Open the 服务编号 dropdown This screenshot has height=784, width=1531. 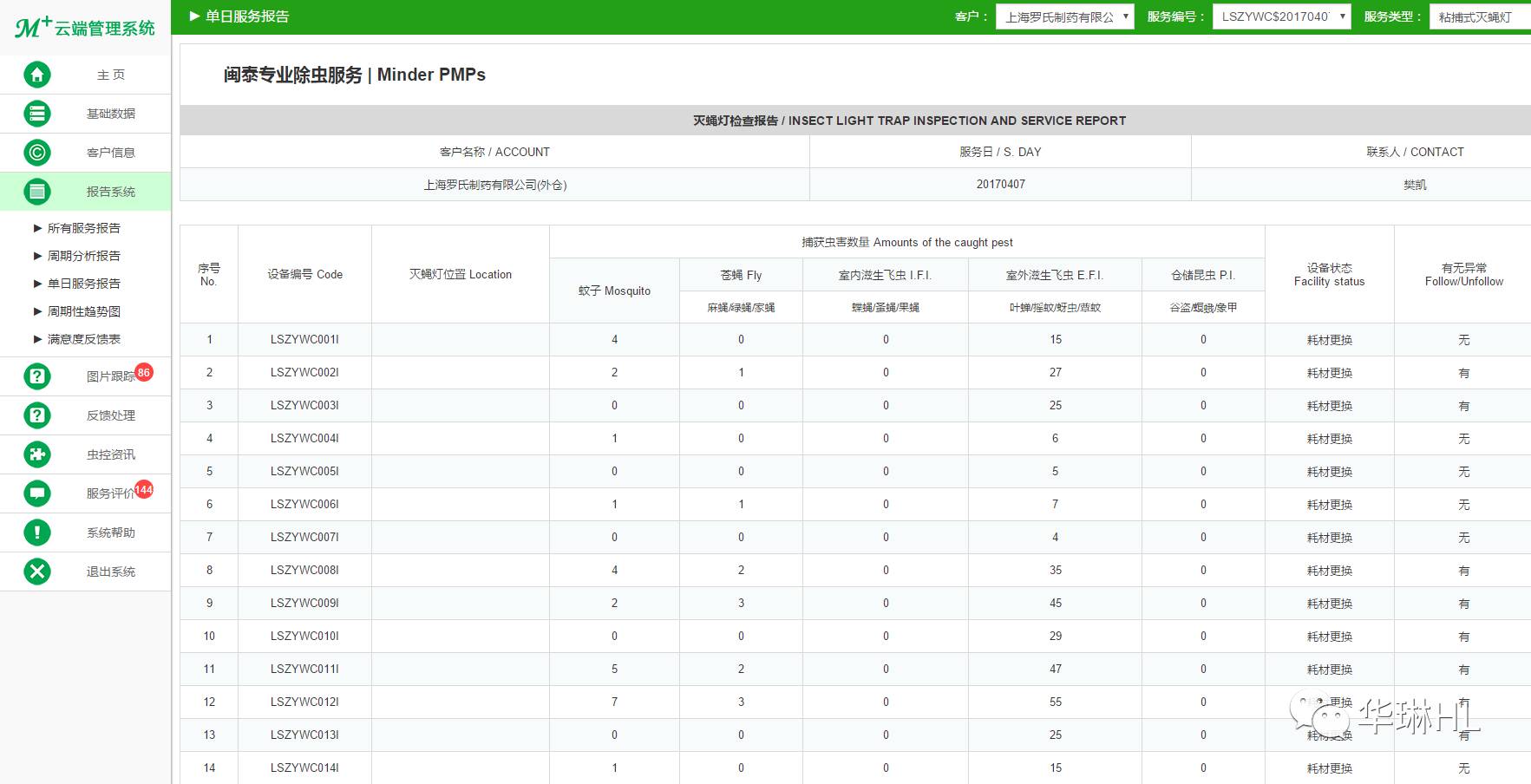click(x=1281, y=16)
